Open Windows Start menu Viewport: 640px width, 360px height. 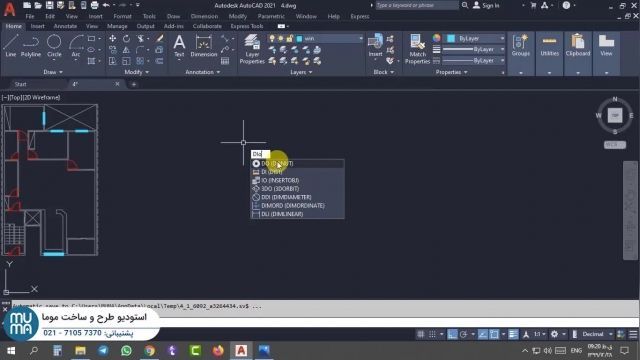pyautogui.click(x=11, y=351)
